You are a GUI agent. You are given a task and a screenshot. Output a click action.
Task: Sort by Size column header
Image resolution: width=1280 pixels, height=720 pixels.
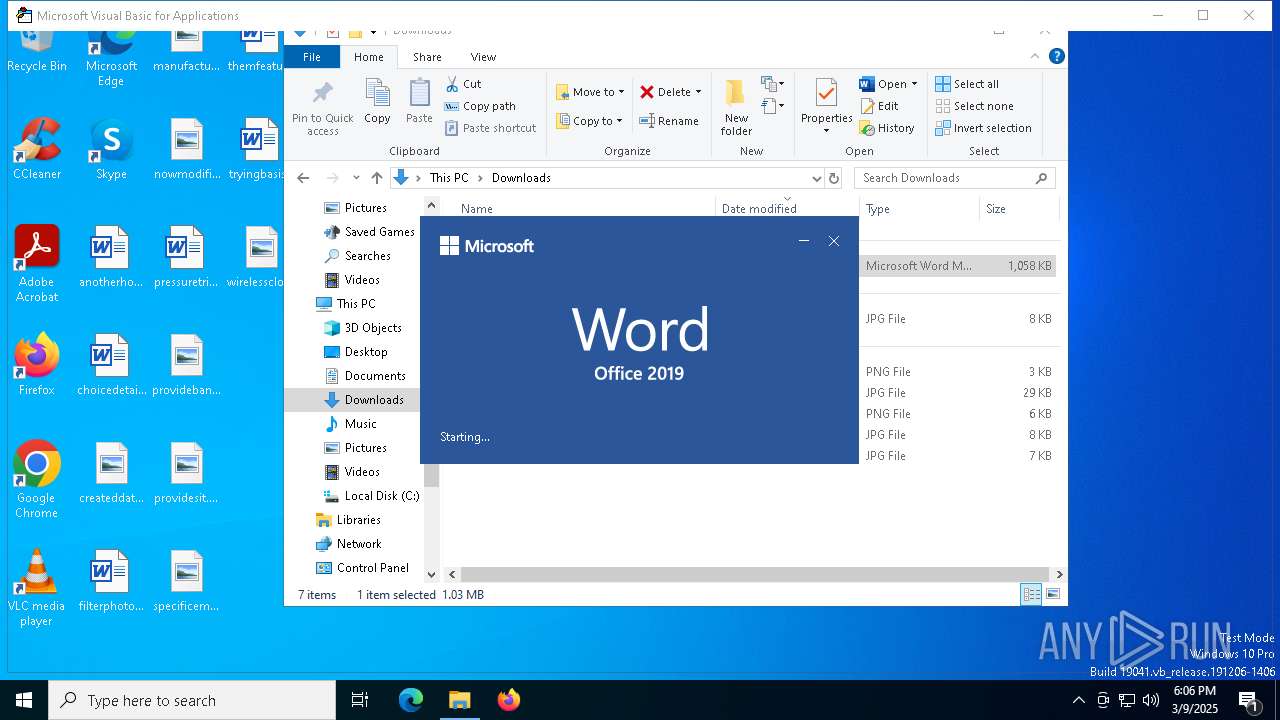[1018, 209]
